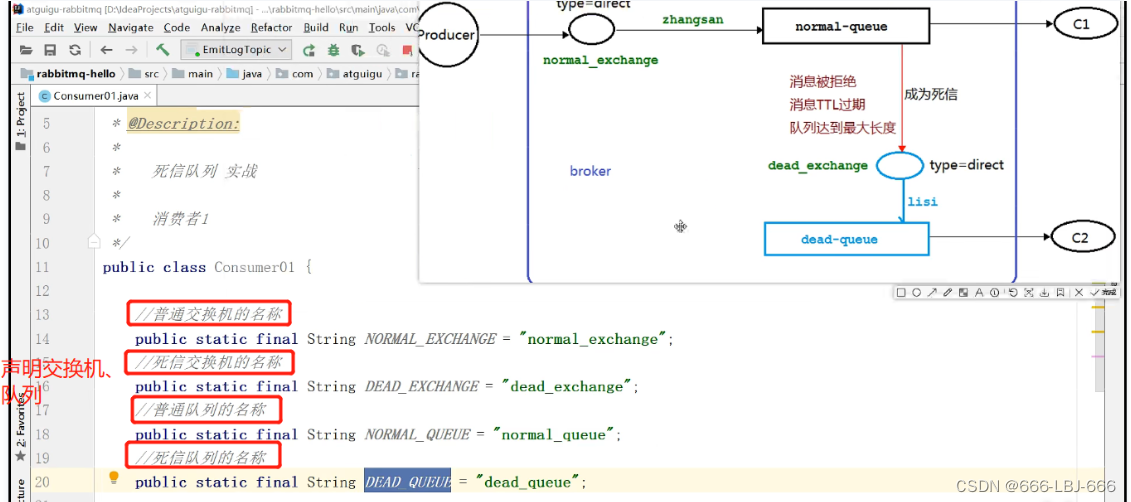Screen dimensions: 1131x502
Task: Click the normal-queue box in diagram
Action: pyautogui.click(x=846, y=27)
